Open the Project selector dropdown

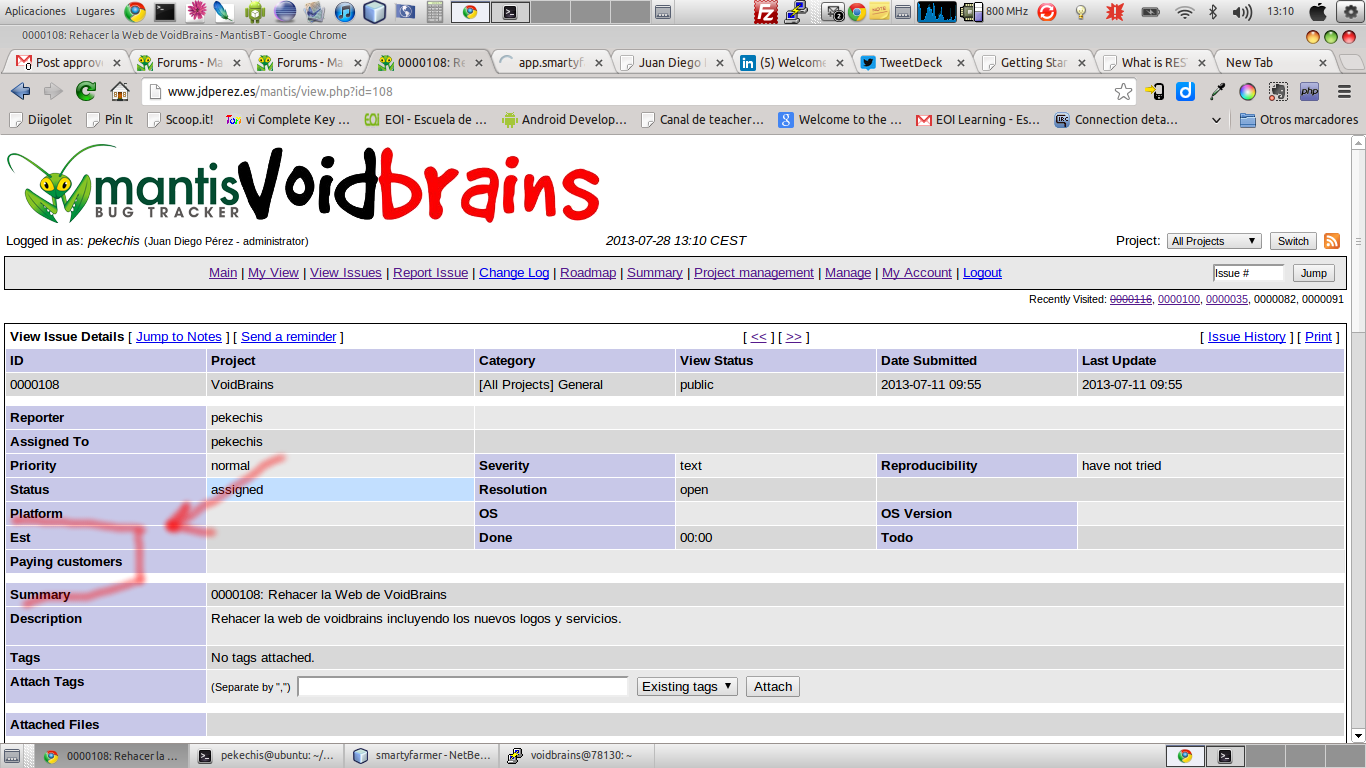tap(1214, 241)
